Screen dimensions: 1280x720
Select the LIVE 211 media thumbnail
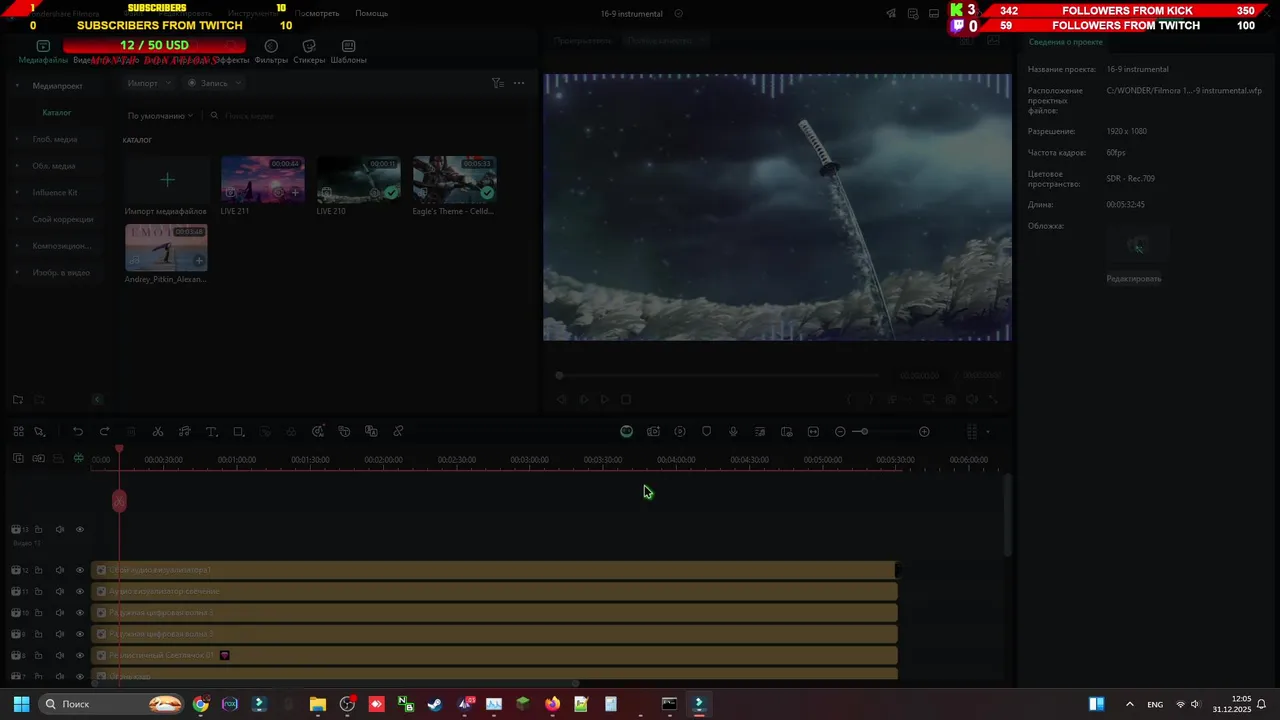263,180
